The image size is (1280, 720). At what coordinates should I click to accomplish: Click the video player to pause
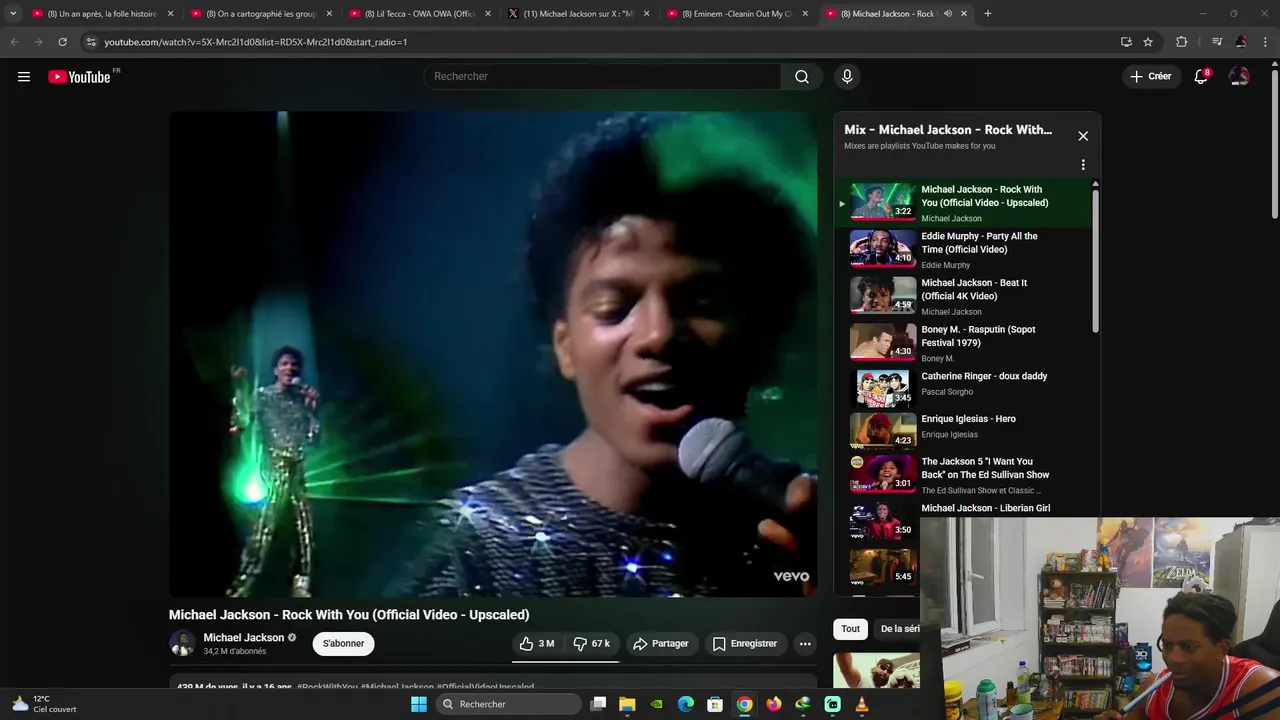(x=493, y=354)
